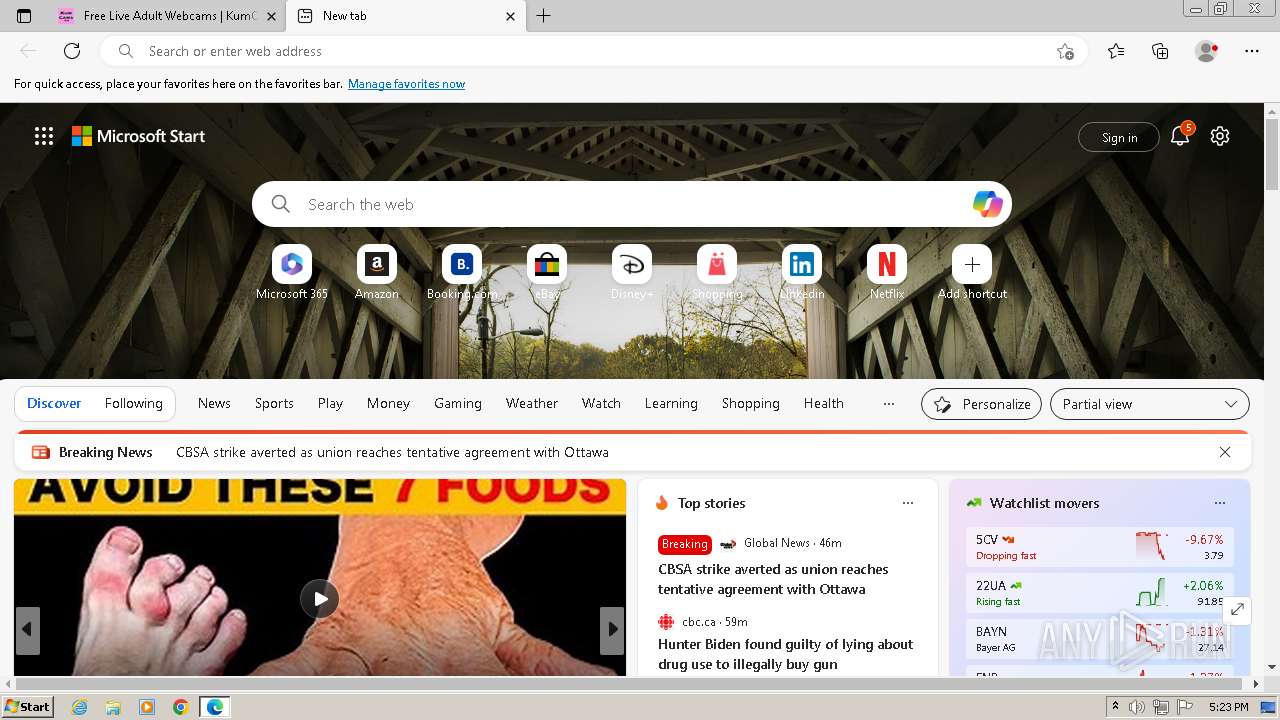
Task: Go to next carousel slide
Action: 612,630
